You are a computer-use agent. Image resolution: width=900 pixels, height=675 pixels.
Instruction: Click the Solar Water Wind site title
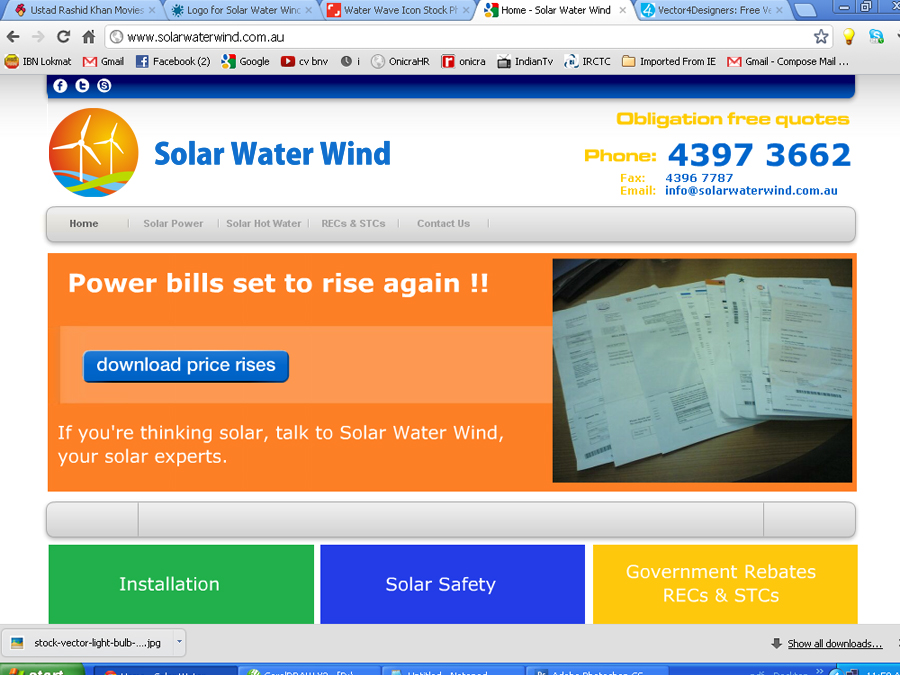click(x=273, y=154)
